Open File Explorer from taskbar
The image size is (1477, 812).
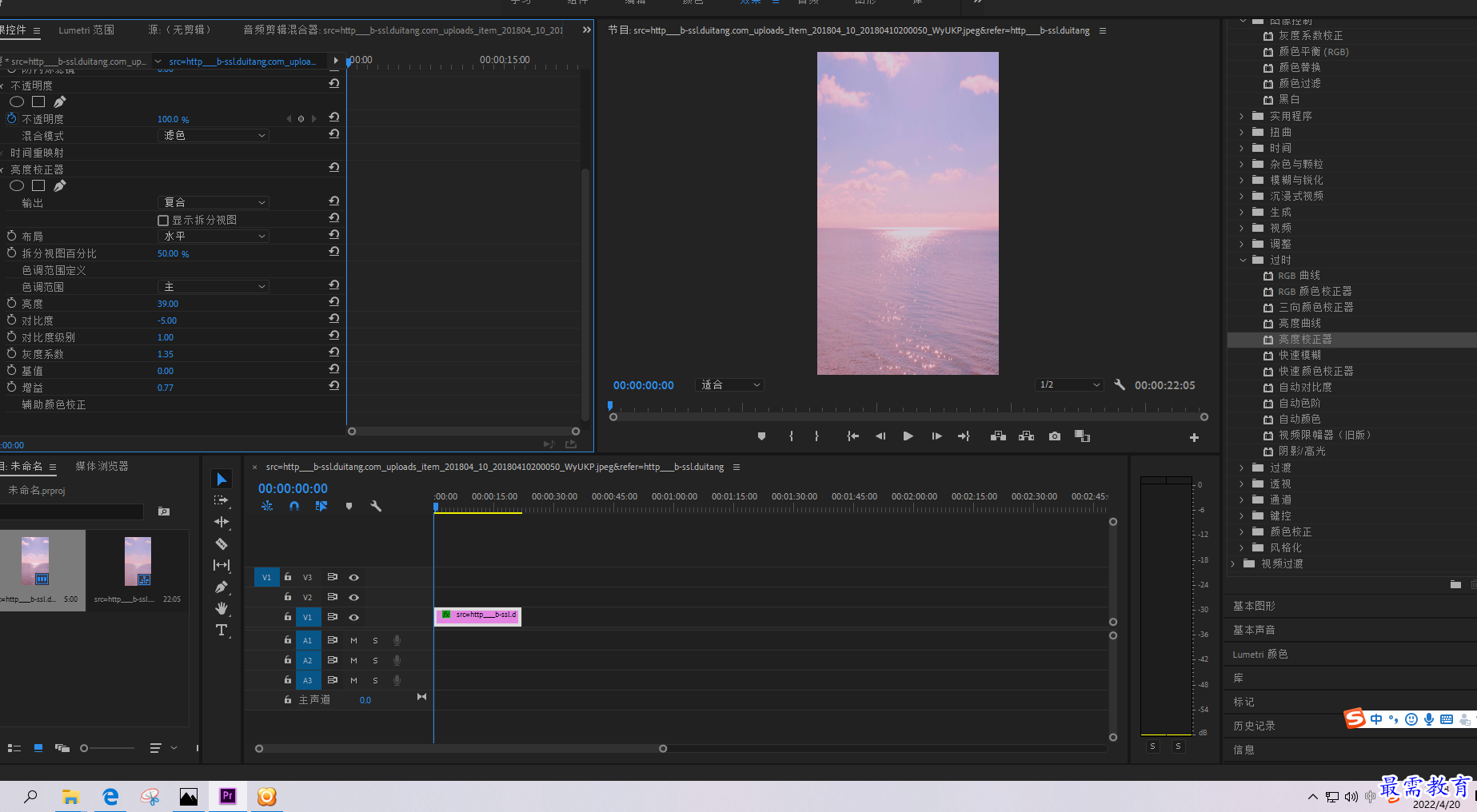pyautogui.click(x=70, y=796)
